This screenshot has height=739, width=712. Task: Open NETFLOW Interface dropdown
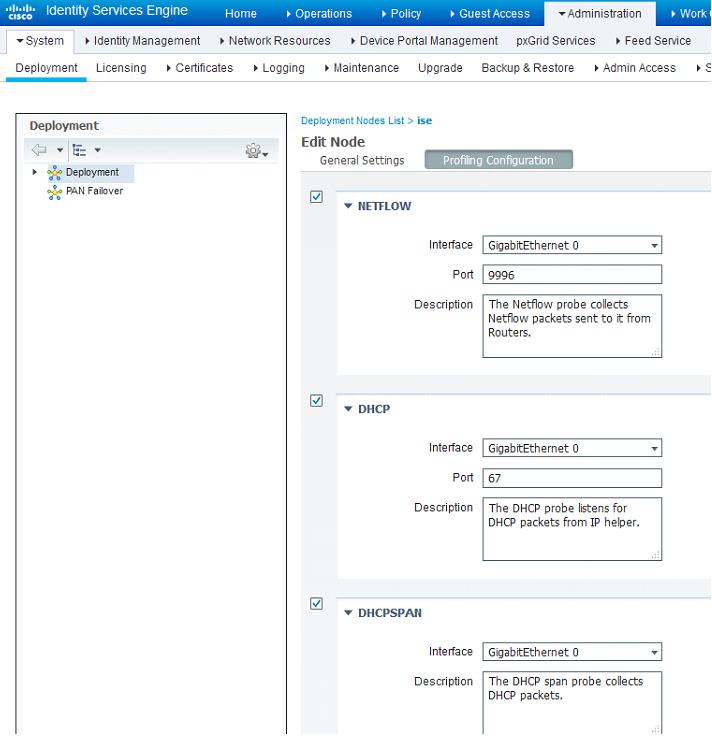click(572, 245)
